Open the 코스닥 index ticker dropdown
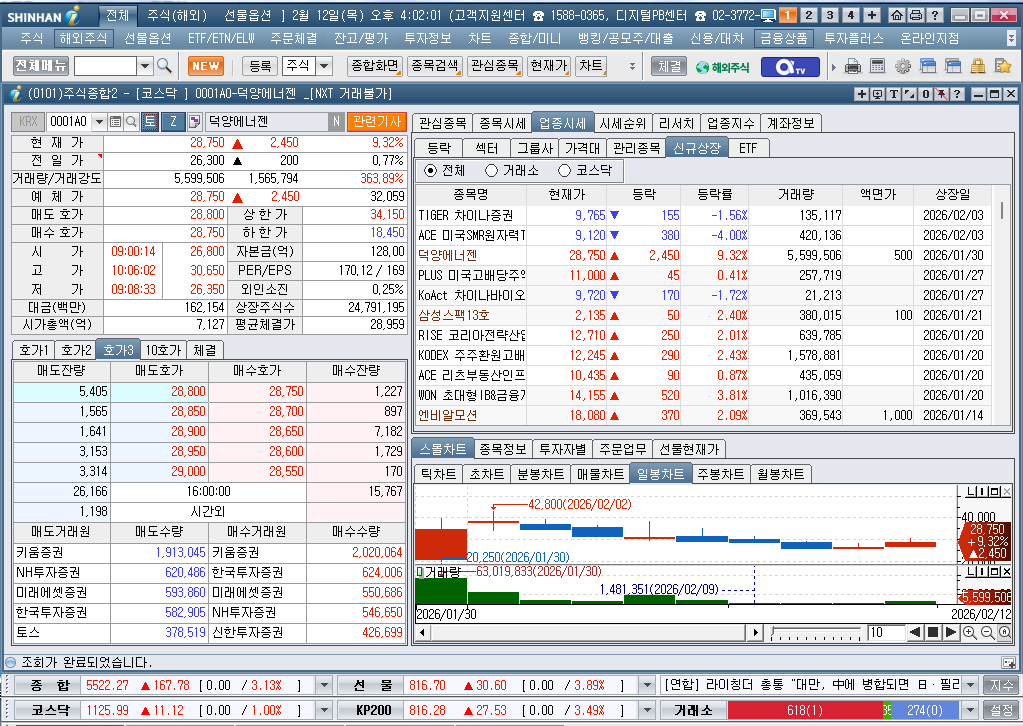 (324, 710)
